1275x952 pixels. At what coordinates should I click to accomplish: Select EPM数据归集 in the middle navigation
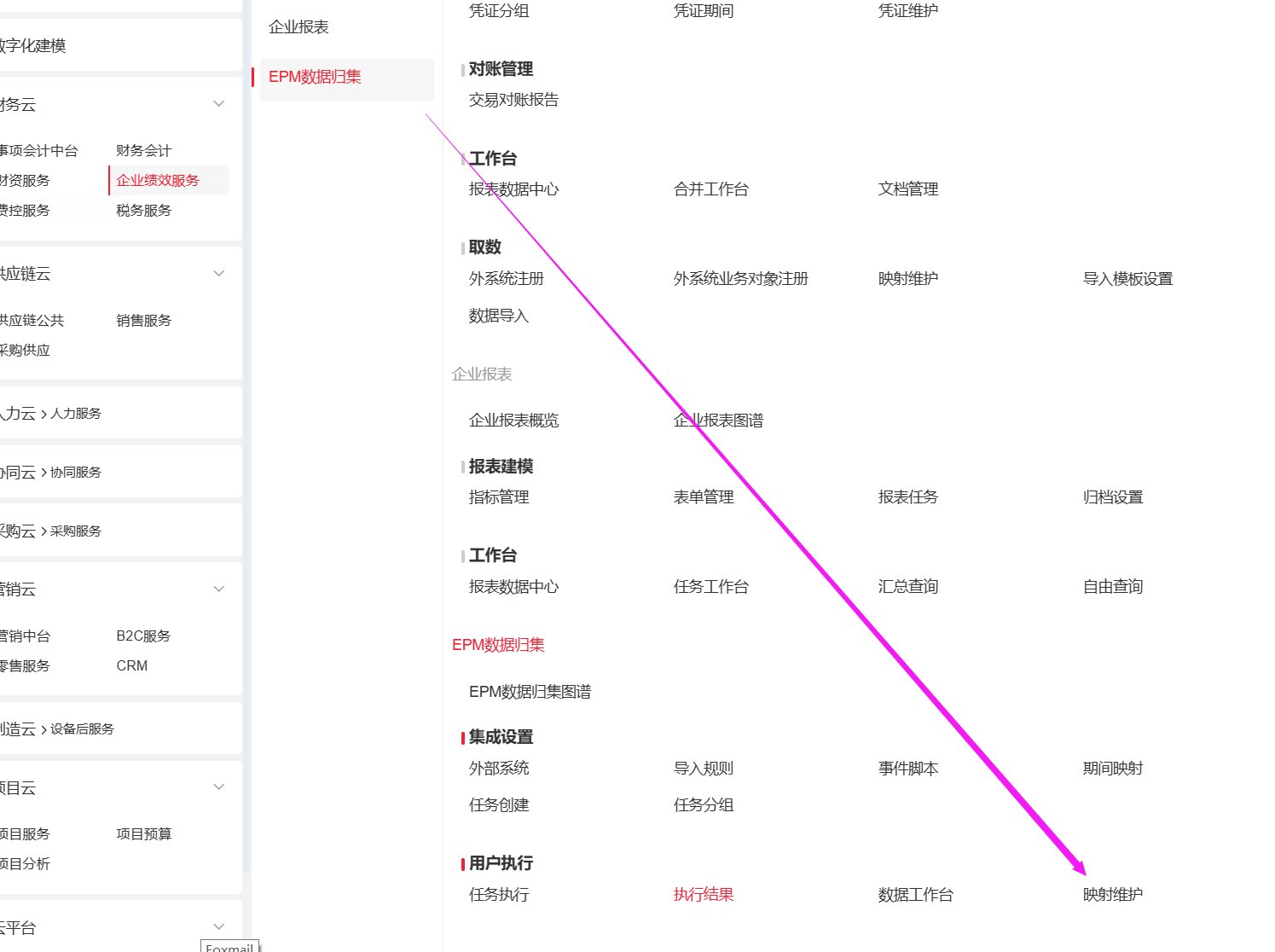tap(315, 77)
